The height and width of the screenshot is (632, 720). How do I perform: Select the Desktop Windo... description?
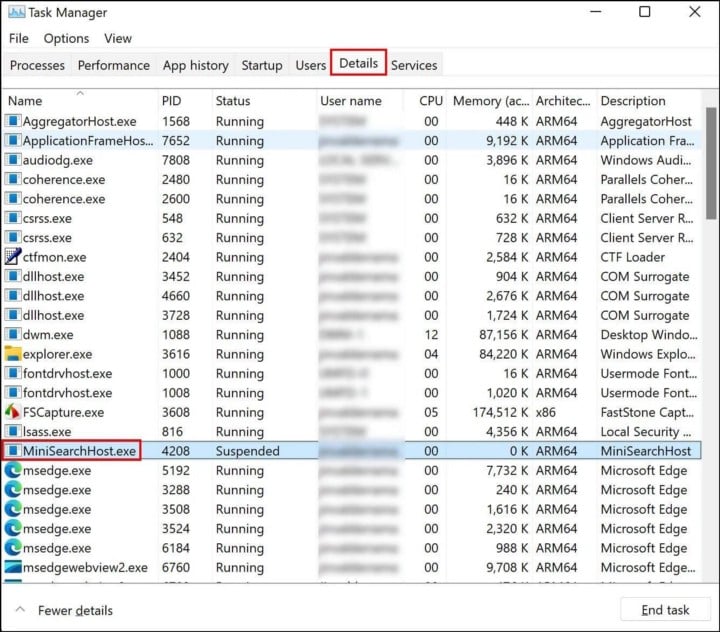[648, 334]
